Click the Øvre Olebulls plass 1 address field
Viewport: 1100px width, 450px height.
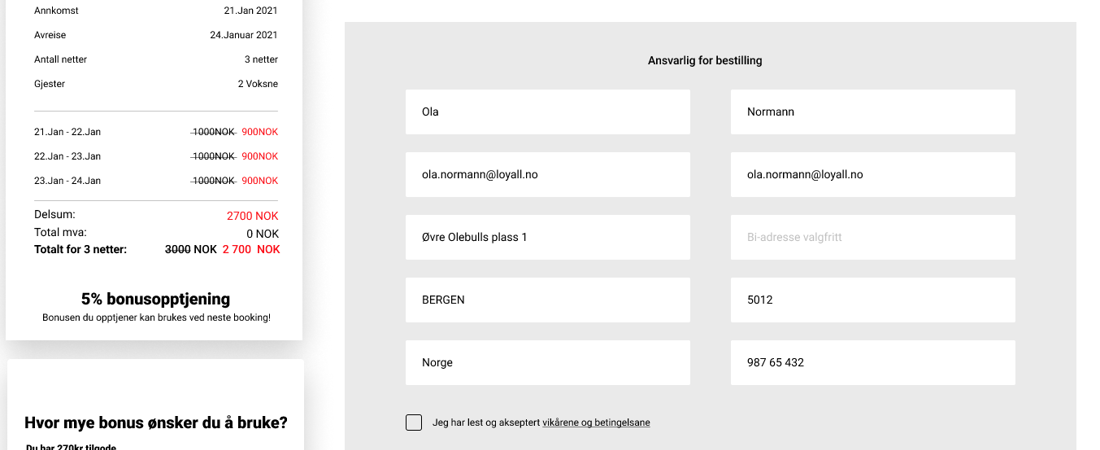point(547,237)
